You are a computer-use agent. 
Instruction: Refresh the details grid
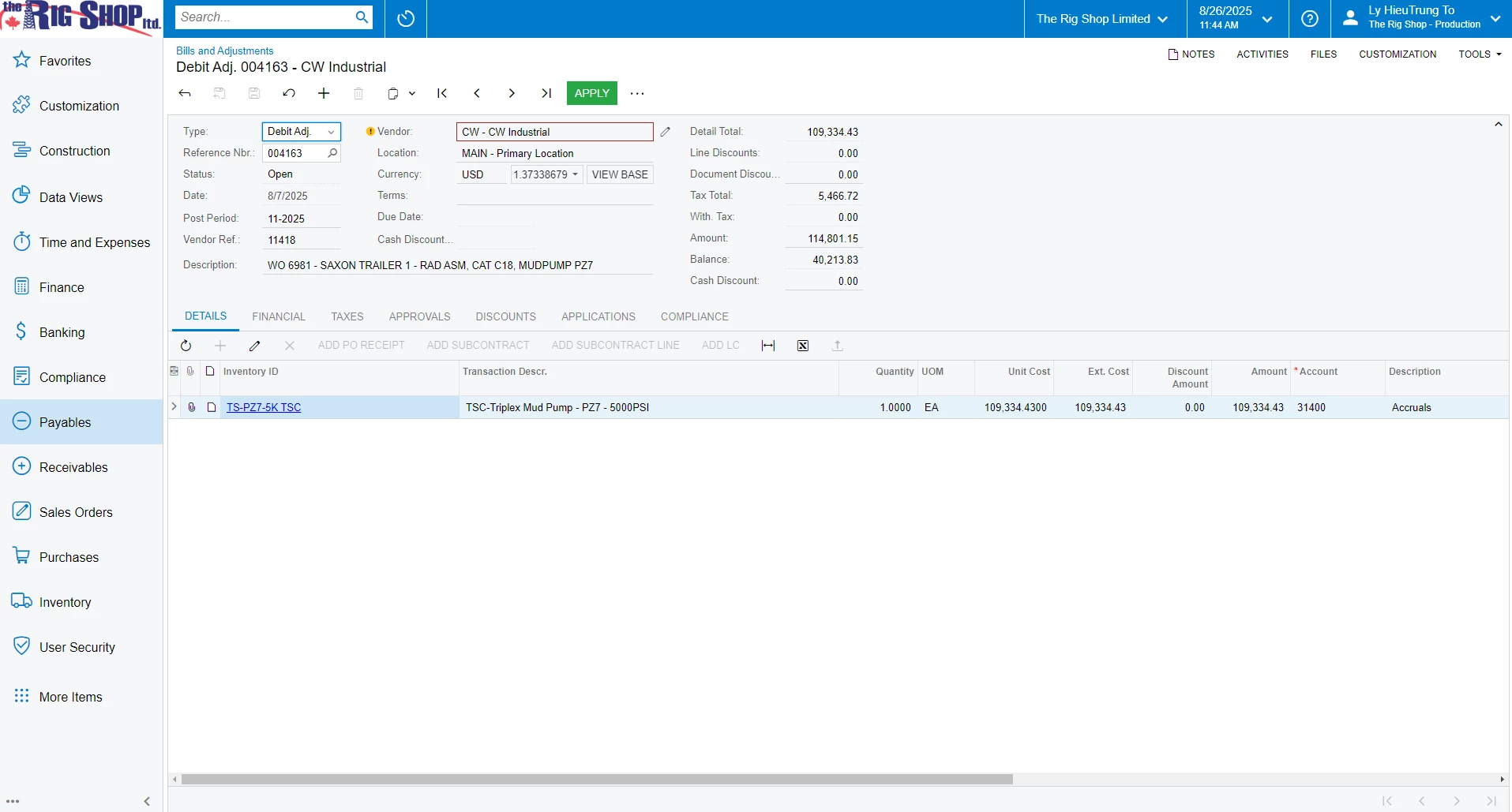coord(186,346)
